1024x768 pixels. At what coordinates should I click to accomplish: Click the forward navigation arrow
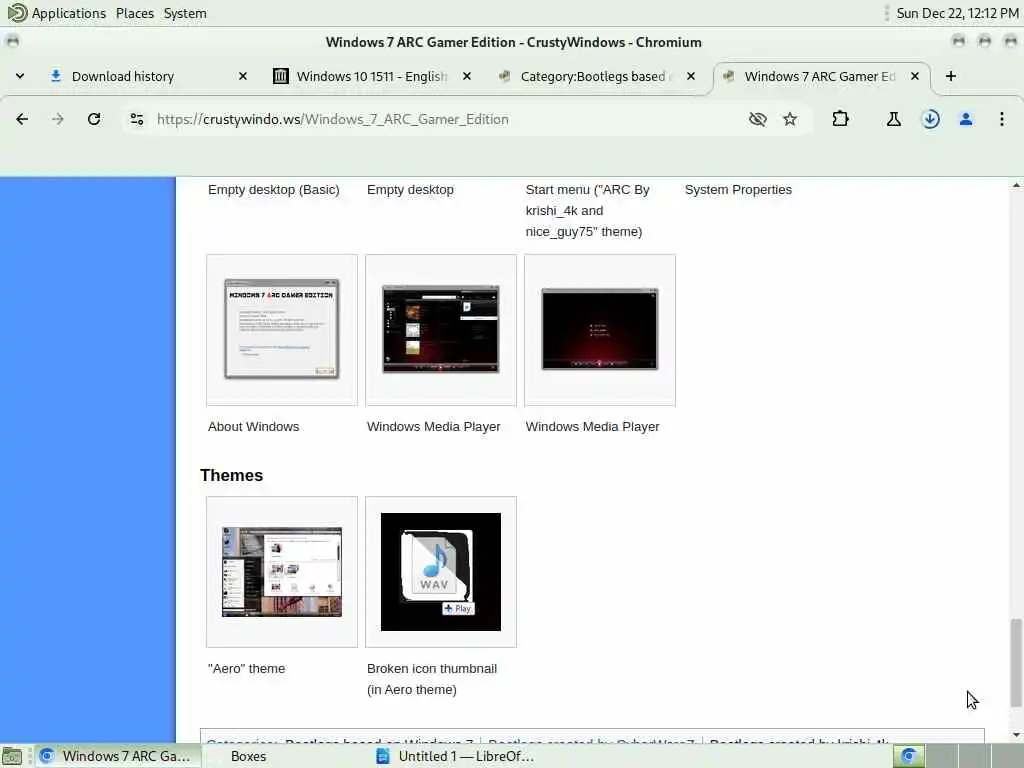pyautogui.click(x=58, y=119)
